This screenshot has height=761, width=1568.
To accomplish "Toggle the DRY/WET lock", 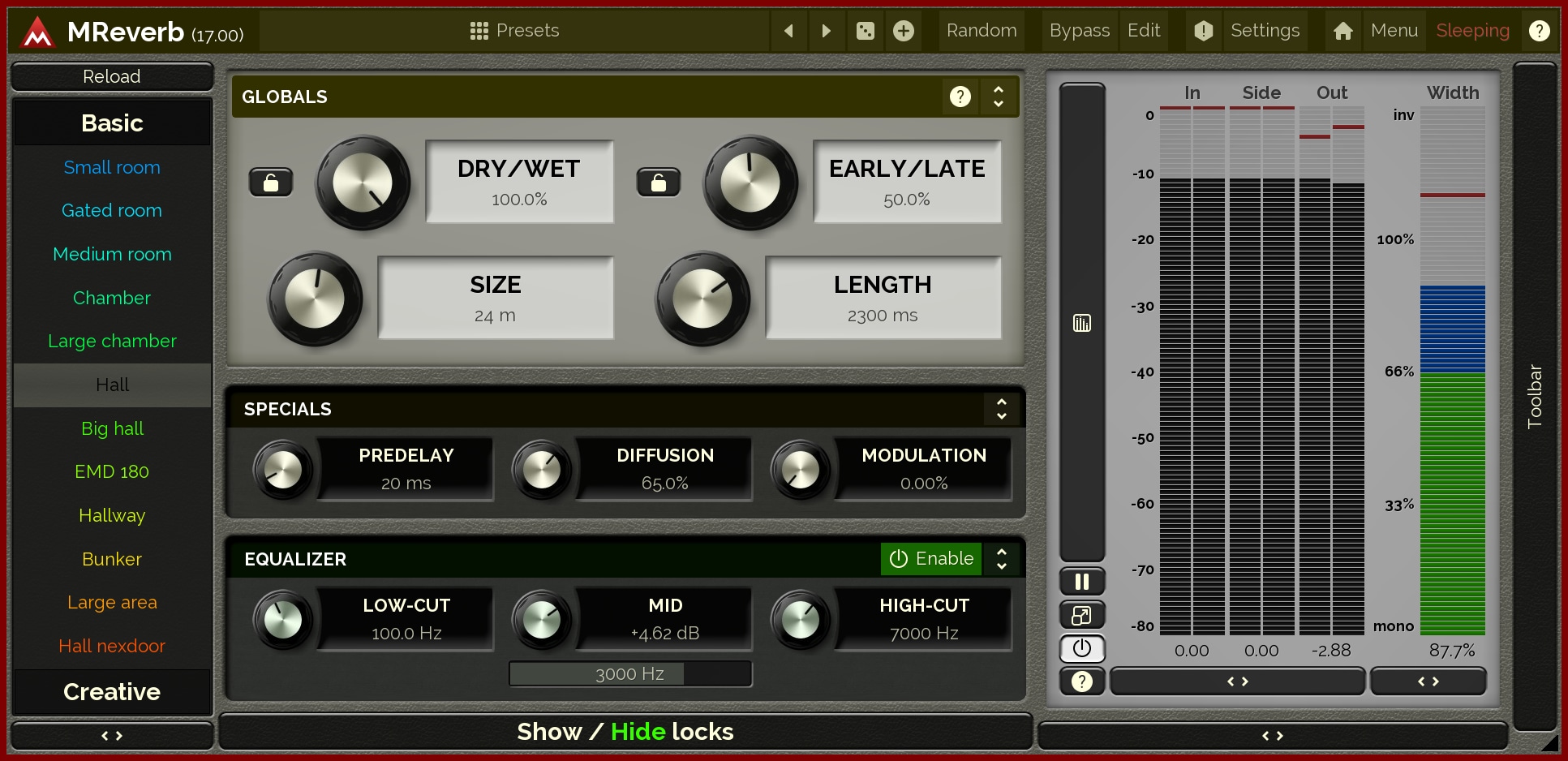I will pos(271,183).
